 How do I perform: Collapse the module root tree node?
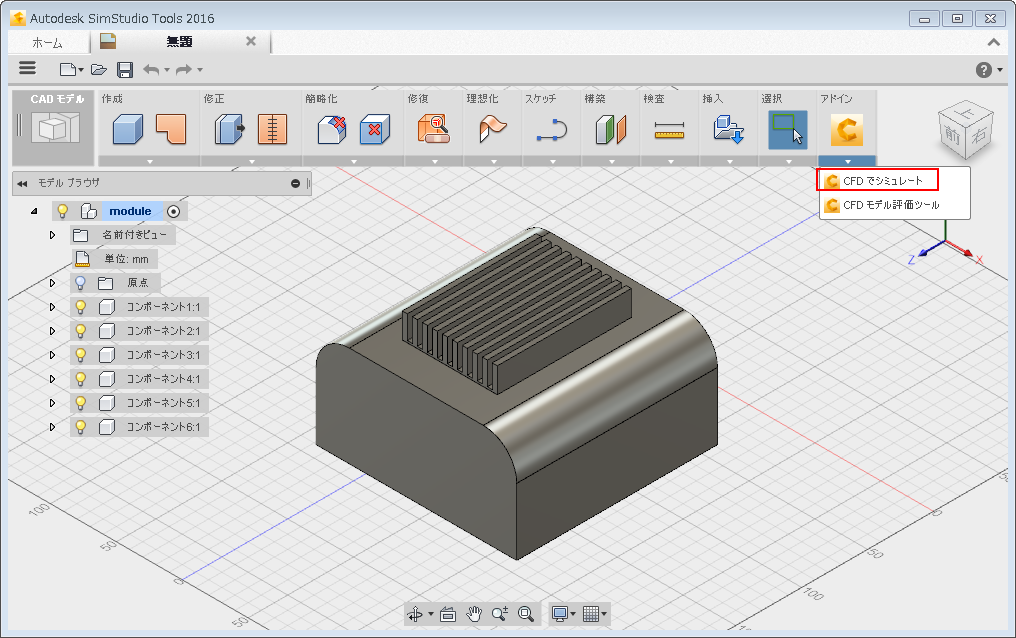coord(34,211)
